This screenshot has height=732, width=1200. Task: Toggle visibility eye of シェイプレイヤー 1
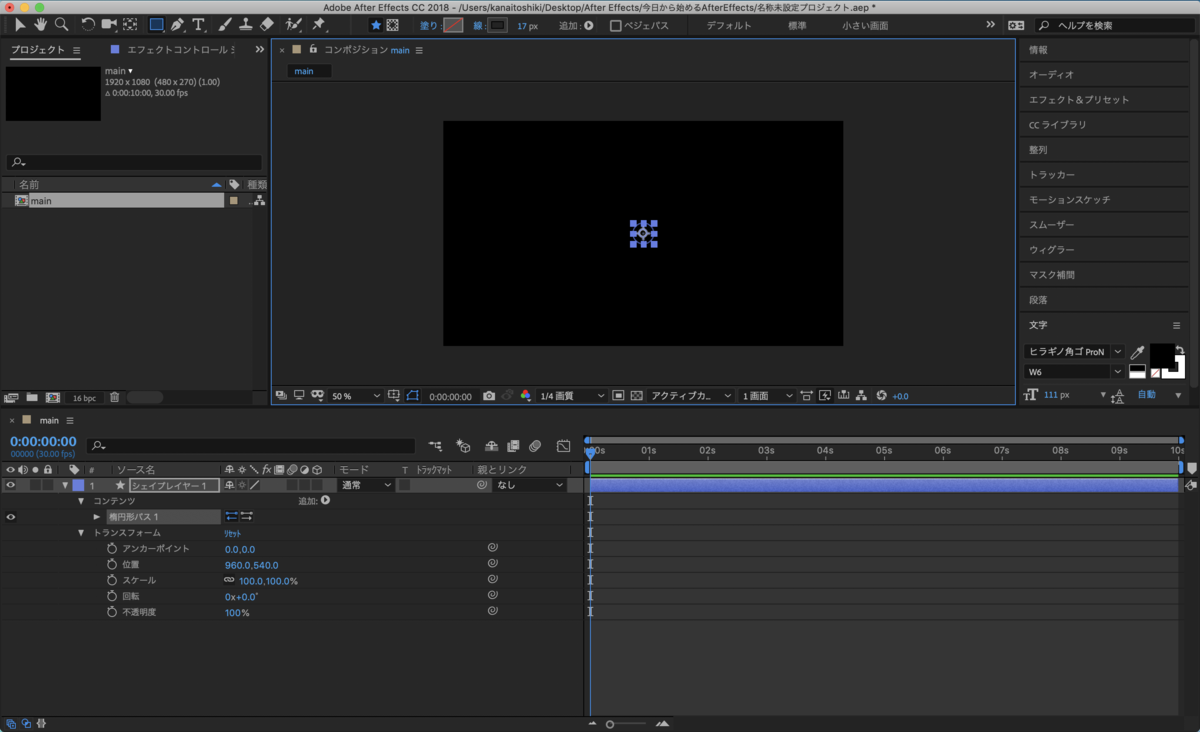tap(11, 485)
